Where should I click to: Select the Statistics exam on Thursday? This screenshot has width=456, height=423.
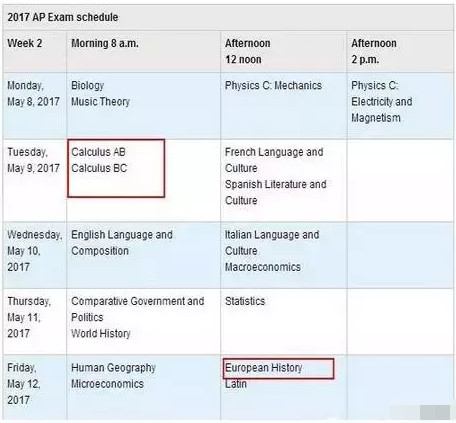point(245,301)
